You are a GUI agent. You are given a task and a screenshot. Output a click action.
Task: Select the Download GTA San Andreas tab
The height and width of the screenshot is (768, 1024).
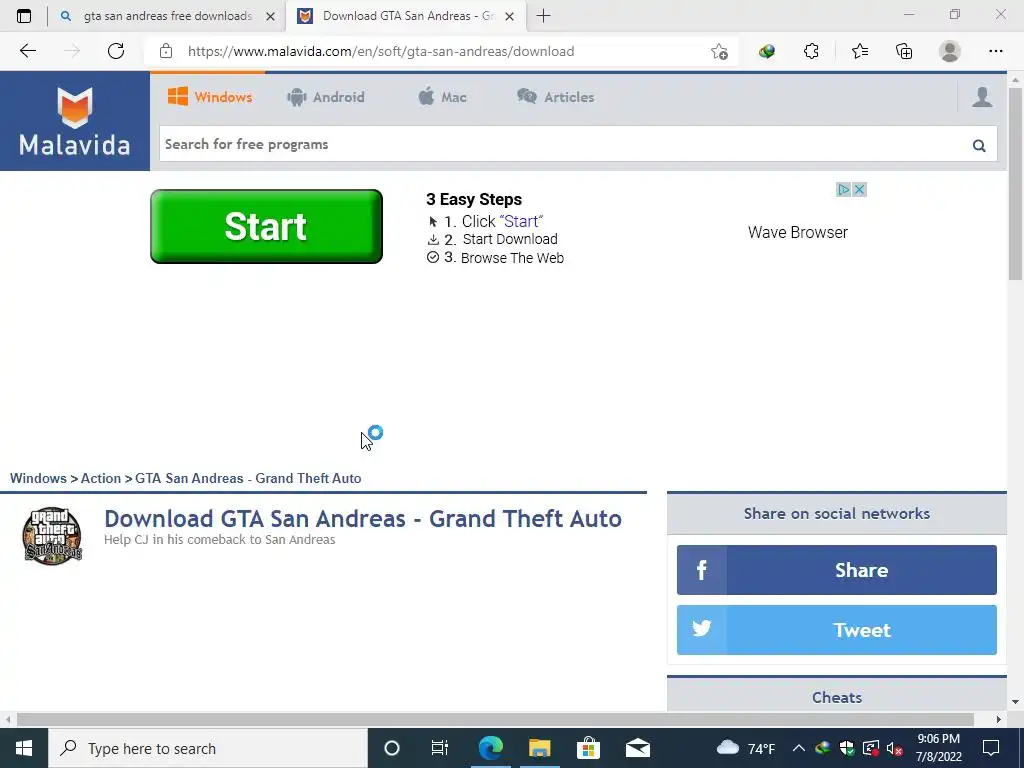coord(405,16)
